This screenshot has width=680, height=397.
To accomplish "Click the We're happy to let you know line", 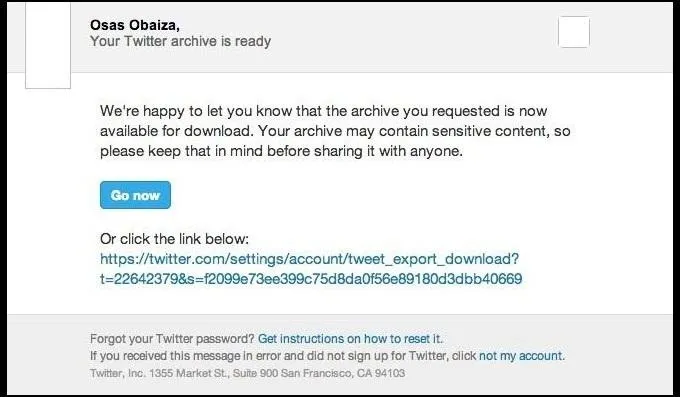I will (324, 111).
